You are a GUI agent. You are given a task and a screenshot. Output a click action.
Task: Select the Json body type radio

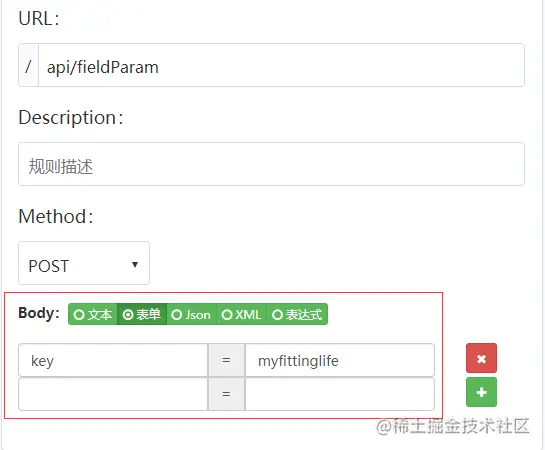[x=192, y=314]
